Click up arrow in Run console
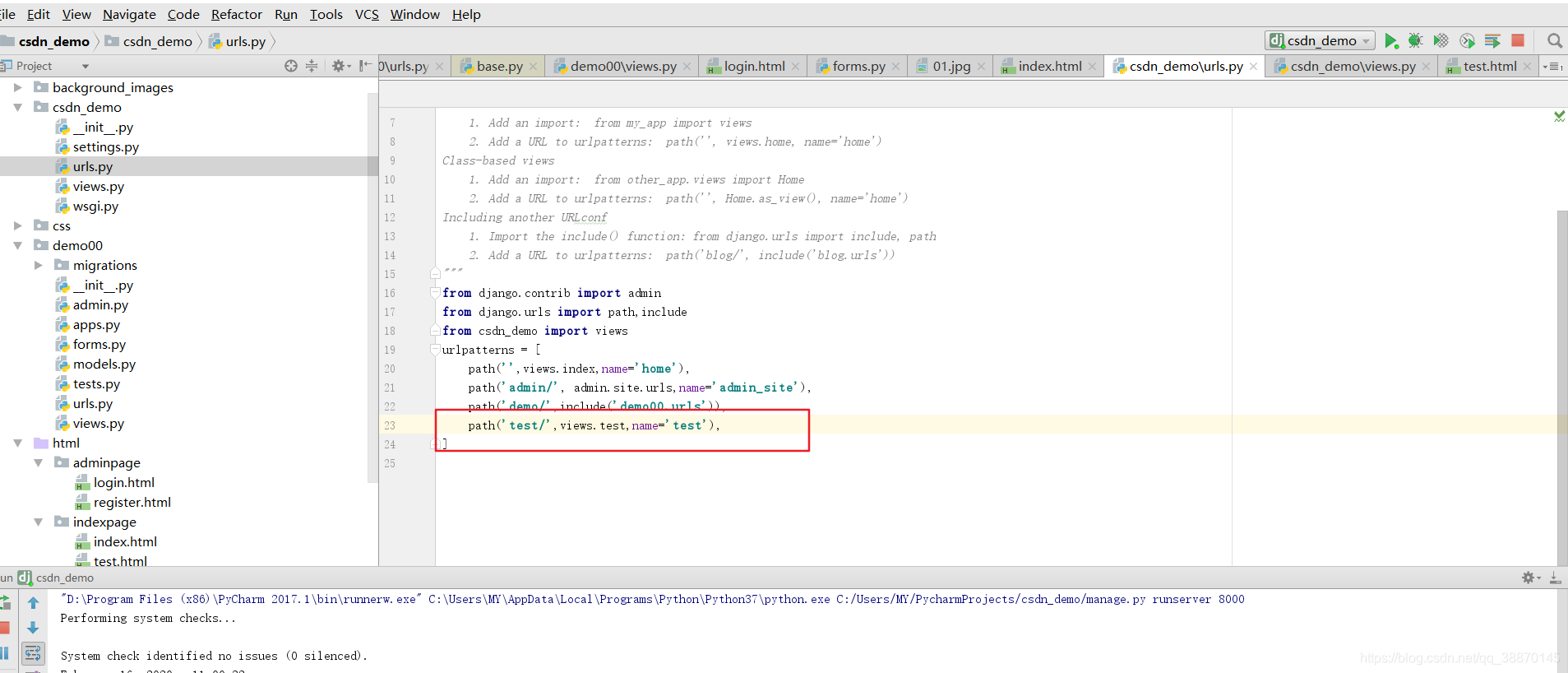1568x673 pixels. tap(33, 602)
